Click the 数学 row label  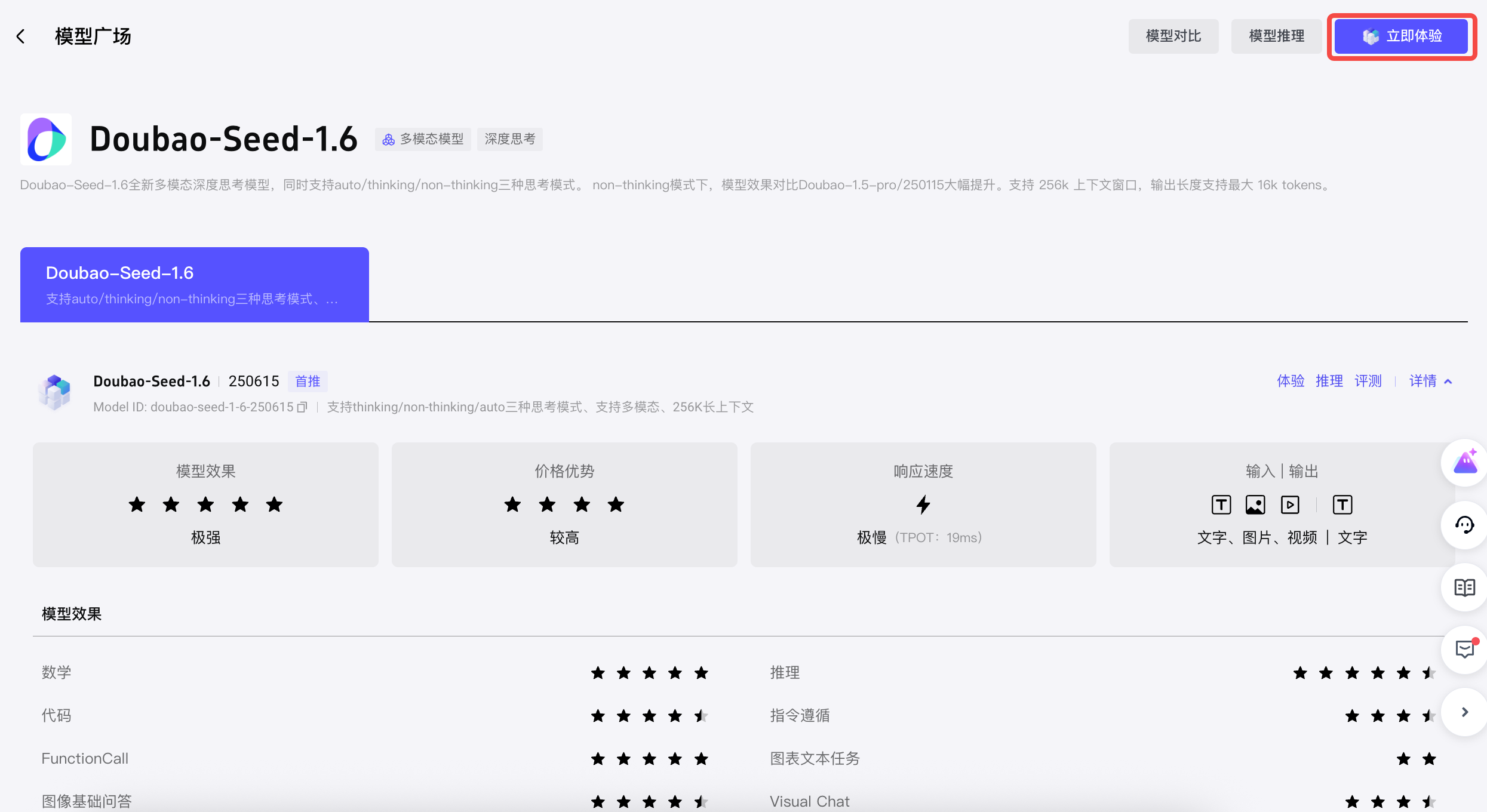coord(57,672)
